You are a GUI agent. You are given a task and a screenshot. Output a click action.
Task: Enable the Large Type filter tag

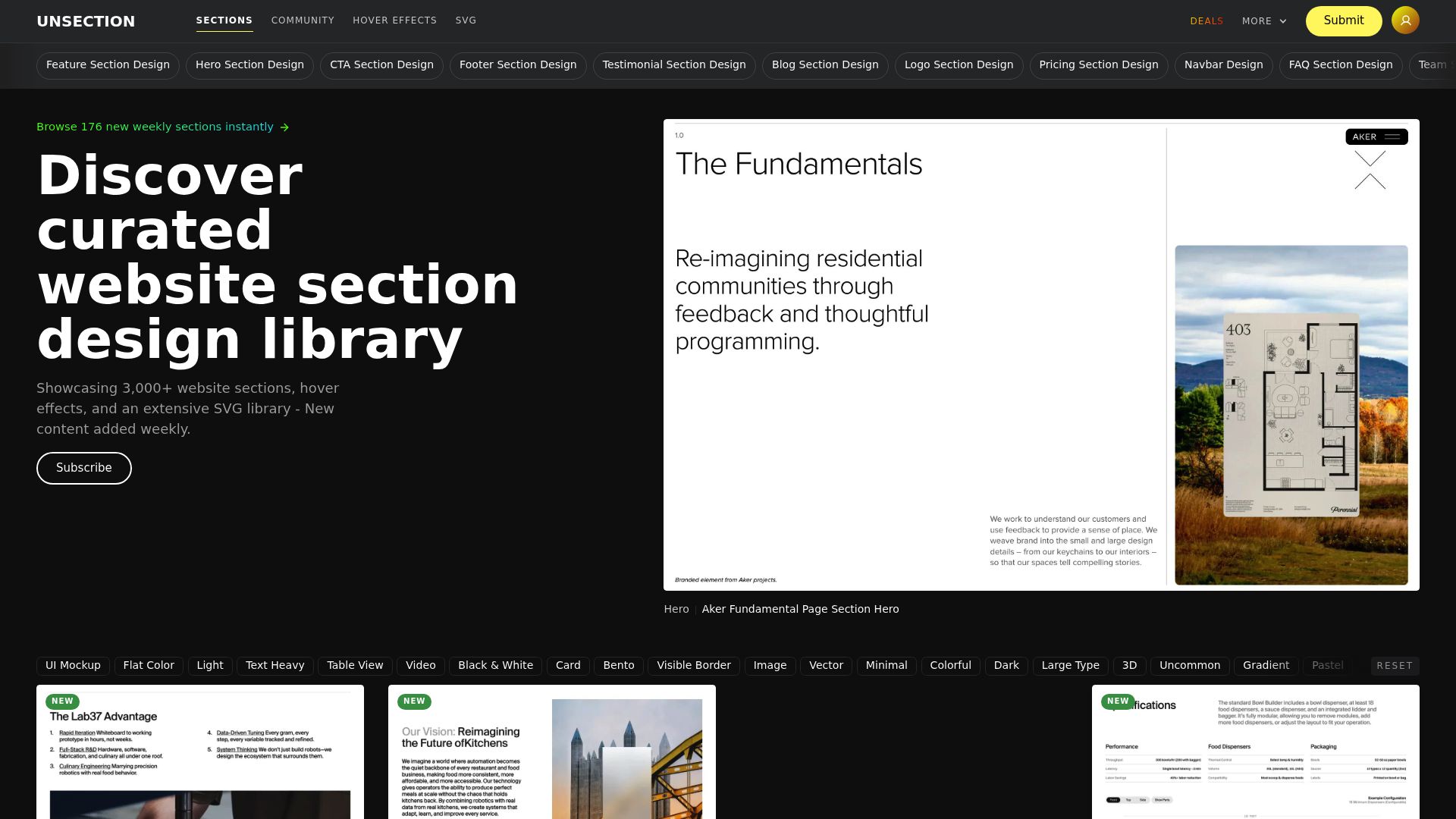(x=1070, y=666)
